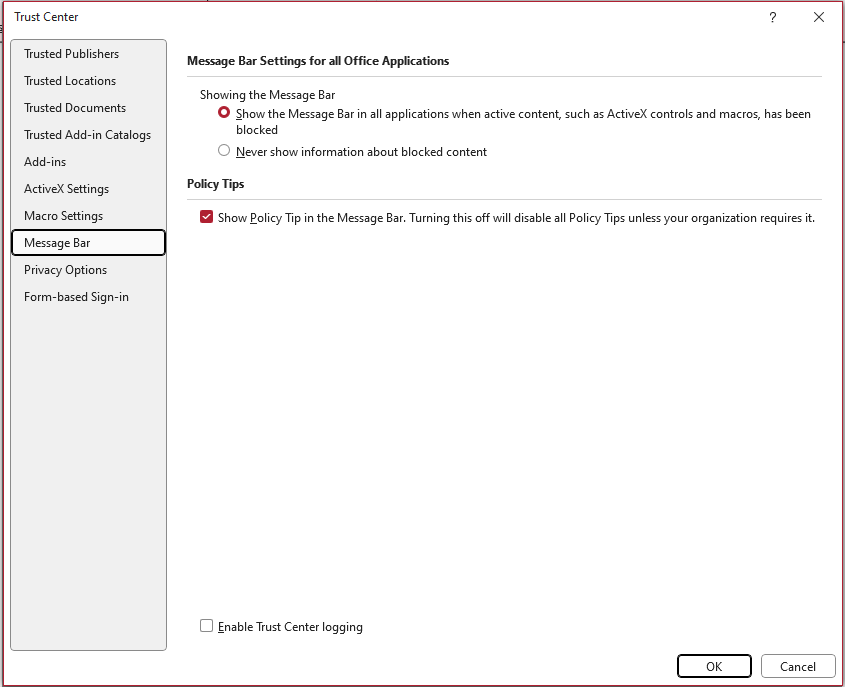Close the Trust Center dialog
The image size is (845, 687).
tap(819, 17)
